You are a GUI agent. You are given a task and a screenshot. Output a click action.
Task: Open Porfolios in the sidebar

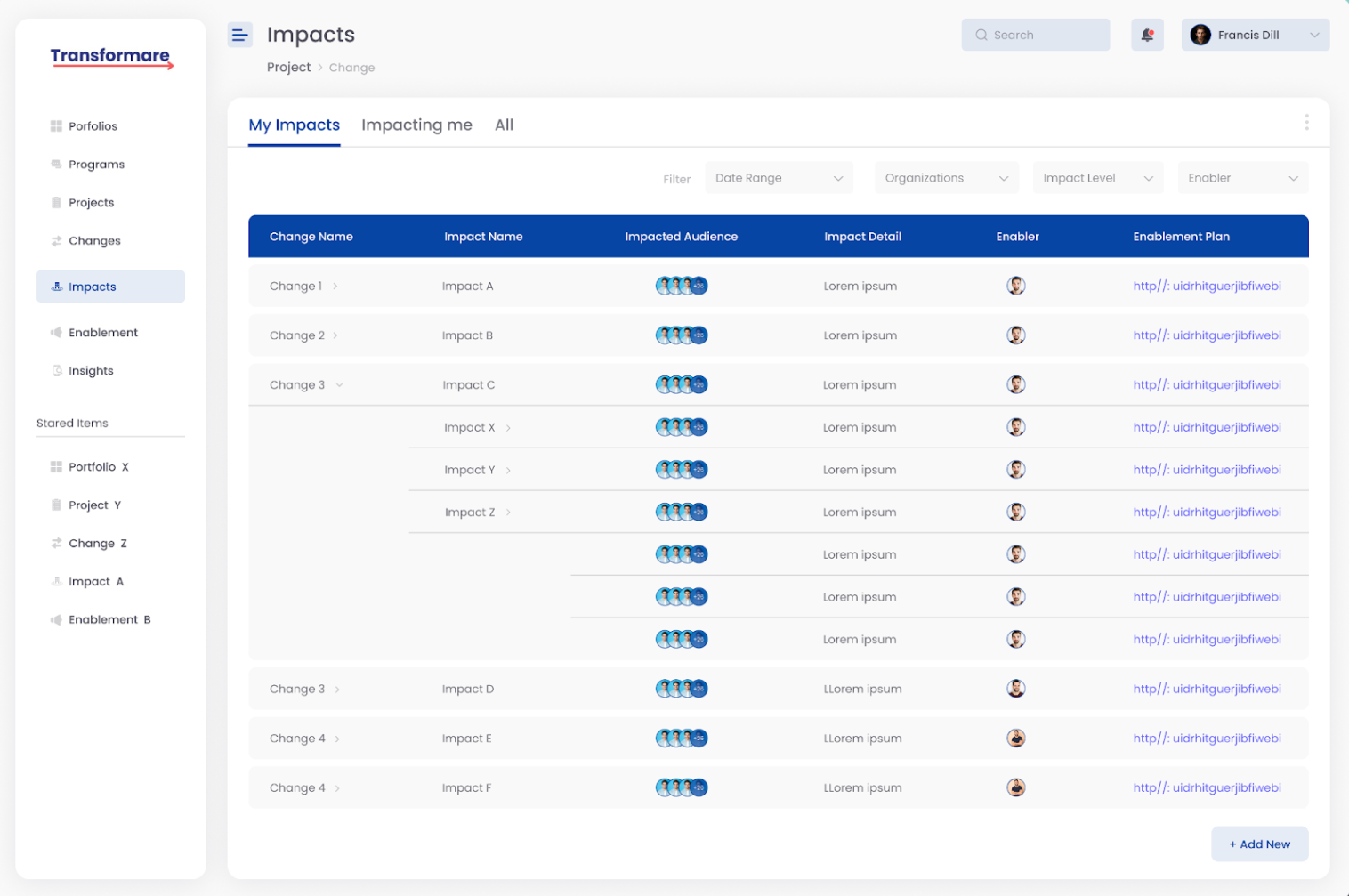pyautogui.click(x=93, y=126)
